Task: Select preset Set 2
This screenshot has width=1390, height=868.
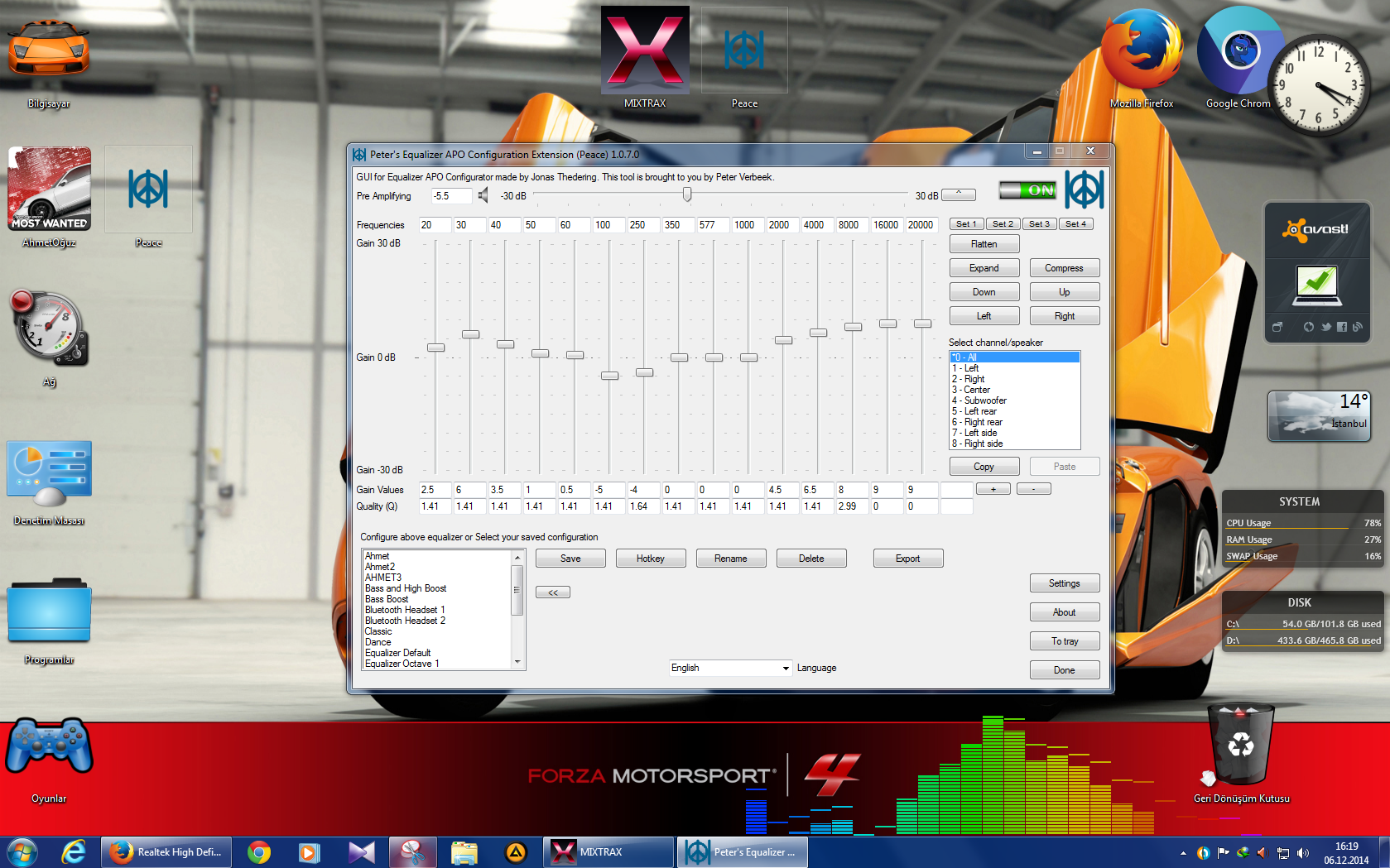Action: pos(1003,224)
